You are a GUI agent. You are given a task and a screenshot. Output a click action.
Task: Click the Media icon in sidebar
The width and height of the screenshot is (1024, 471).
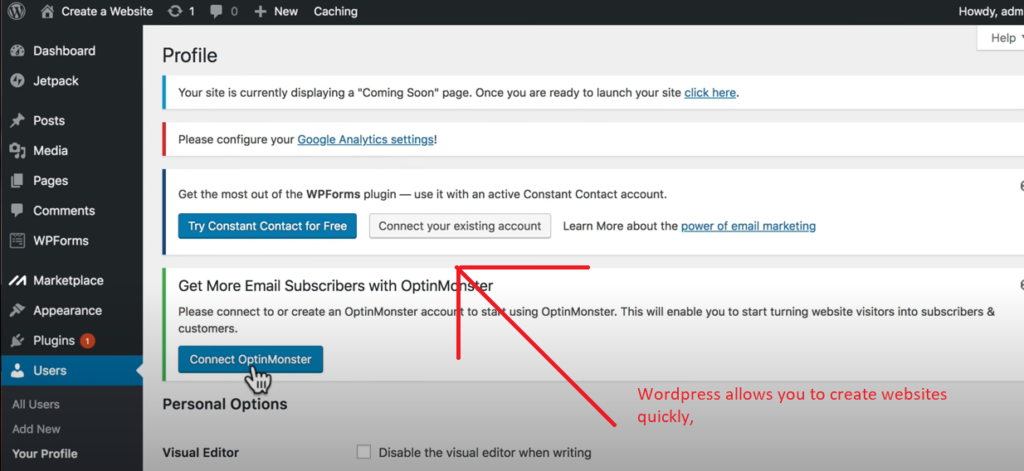point(18,150)
